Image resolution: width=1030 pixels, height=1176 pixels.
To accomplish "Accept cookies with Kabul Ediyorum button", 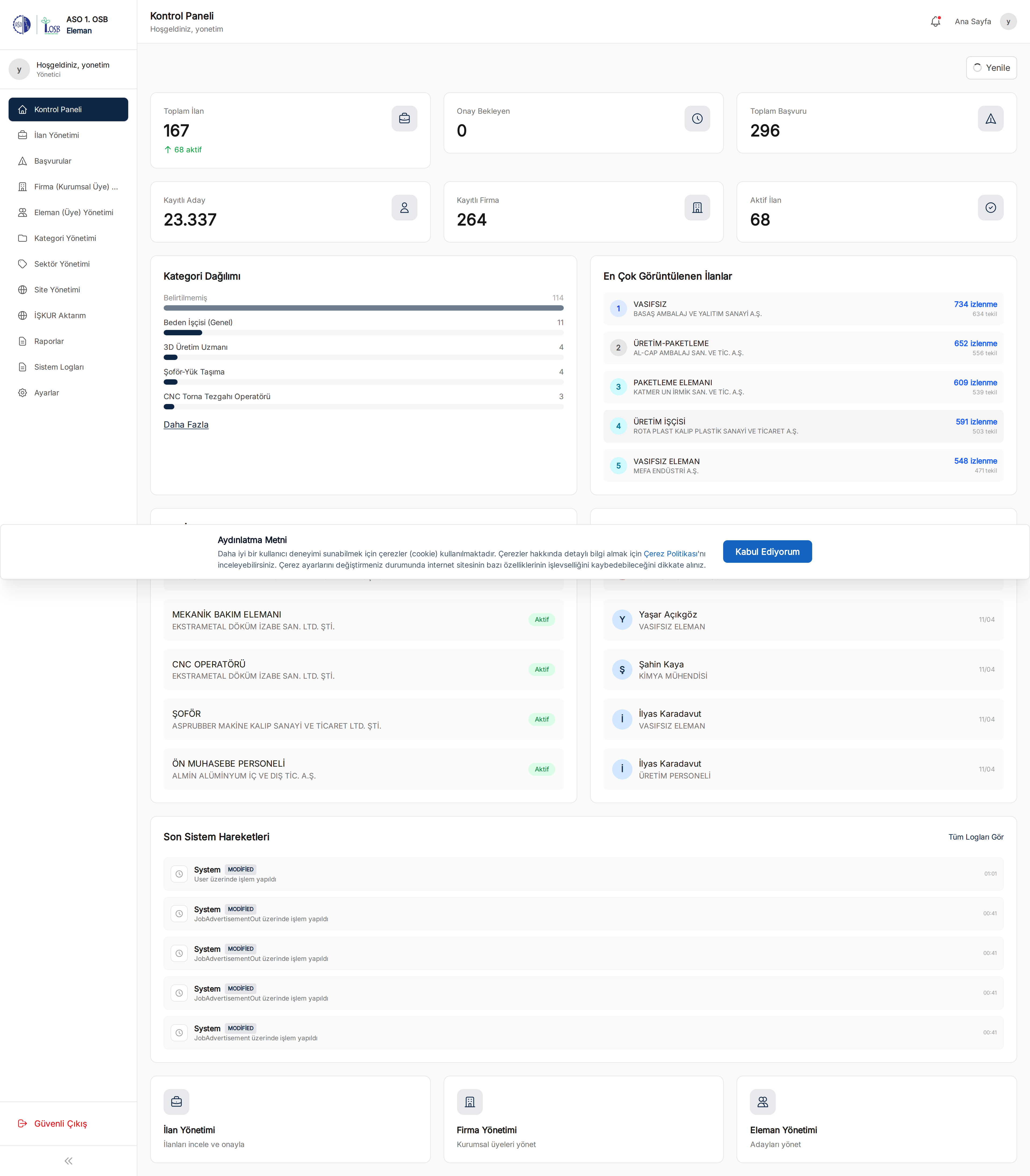I will point(767,551).
